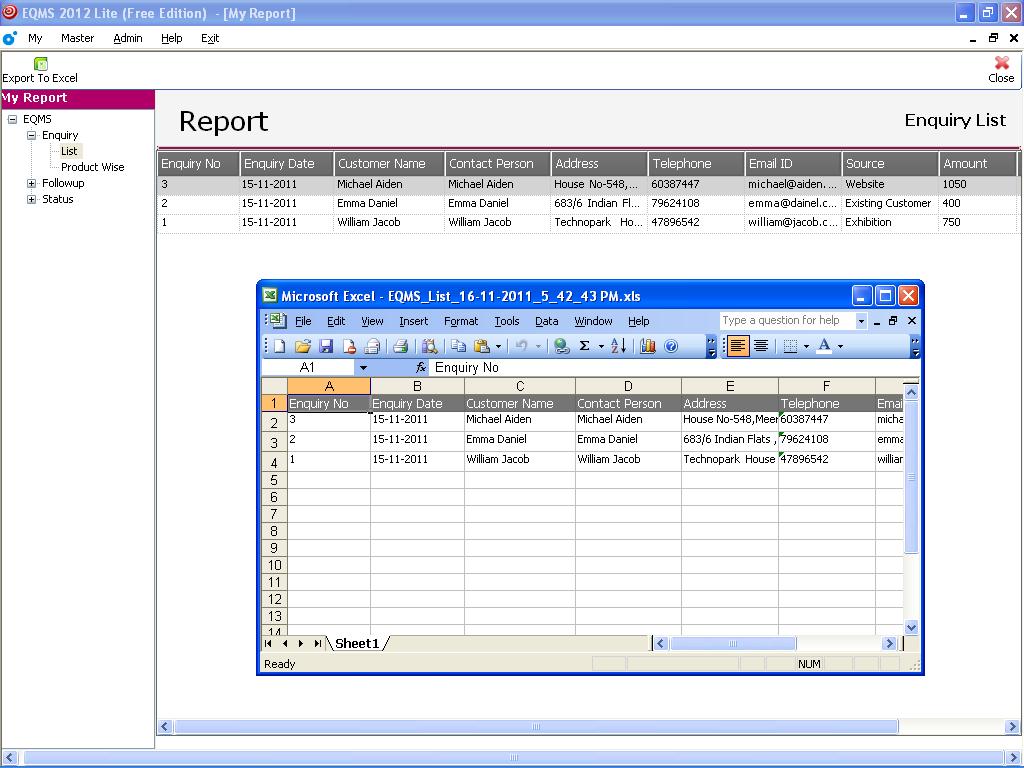Click the Borders icon in Excel toolbar
1024x768 pixels.
[x=790, y=346]
